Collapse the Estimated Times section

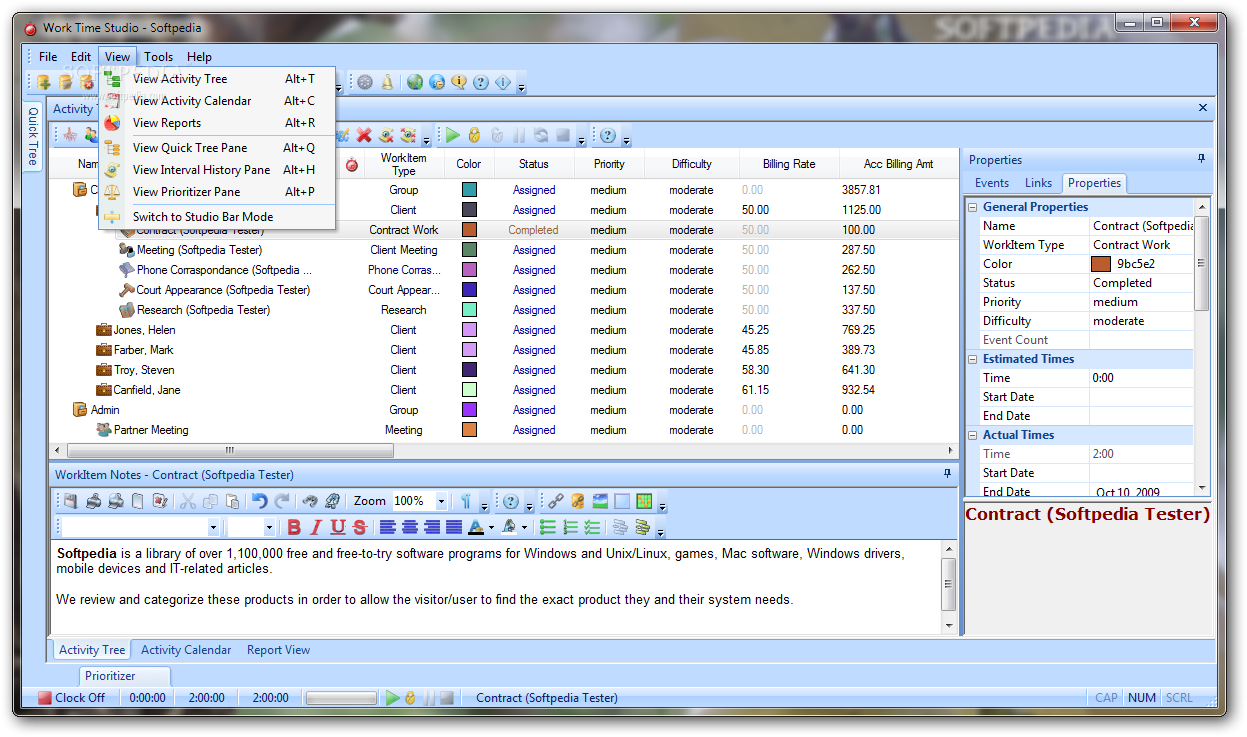point(973,359)
